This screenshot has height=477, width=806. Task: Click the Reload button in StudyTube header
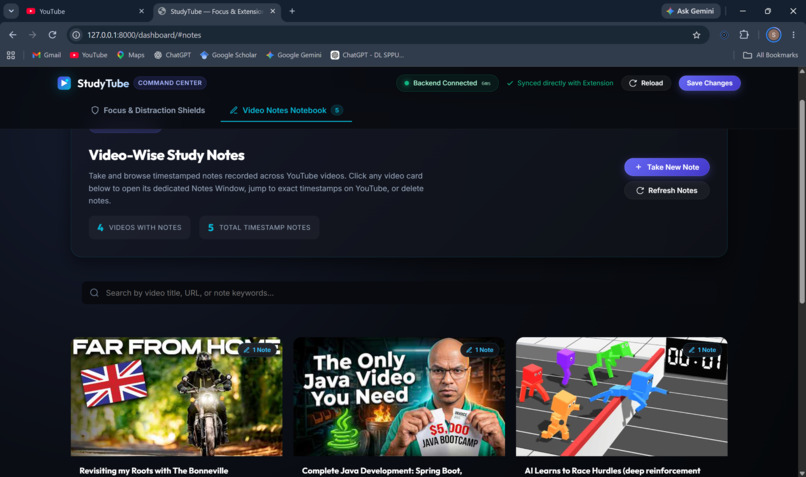646,83
